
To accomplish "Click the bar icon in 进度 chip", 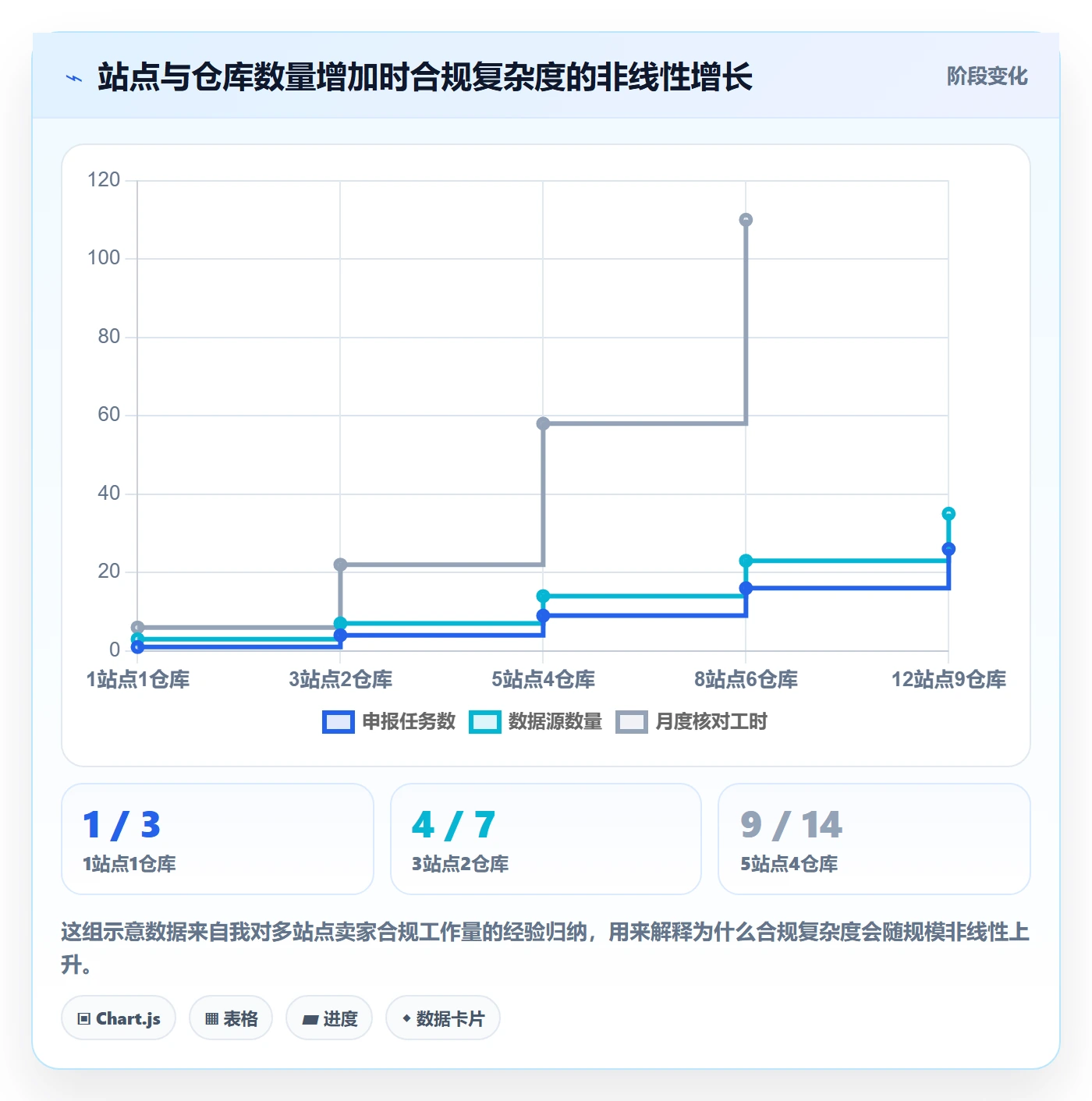I will [x=310, y=1019].
